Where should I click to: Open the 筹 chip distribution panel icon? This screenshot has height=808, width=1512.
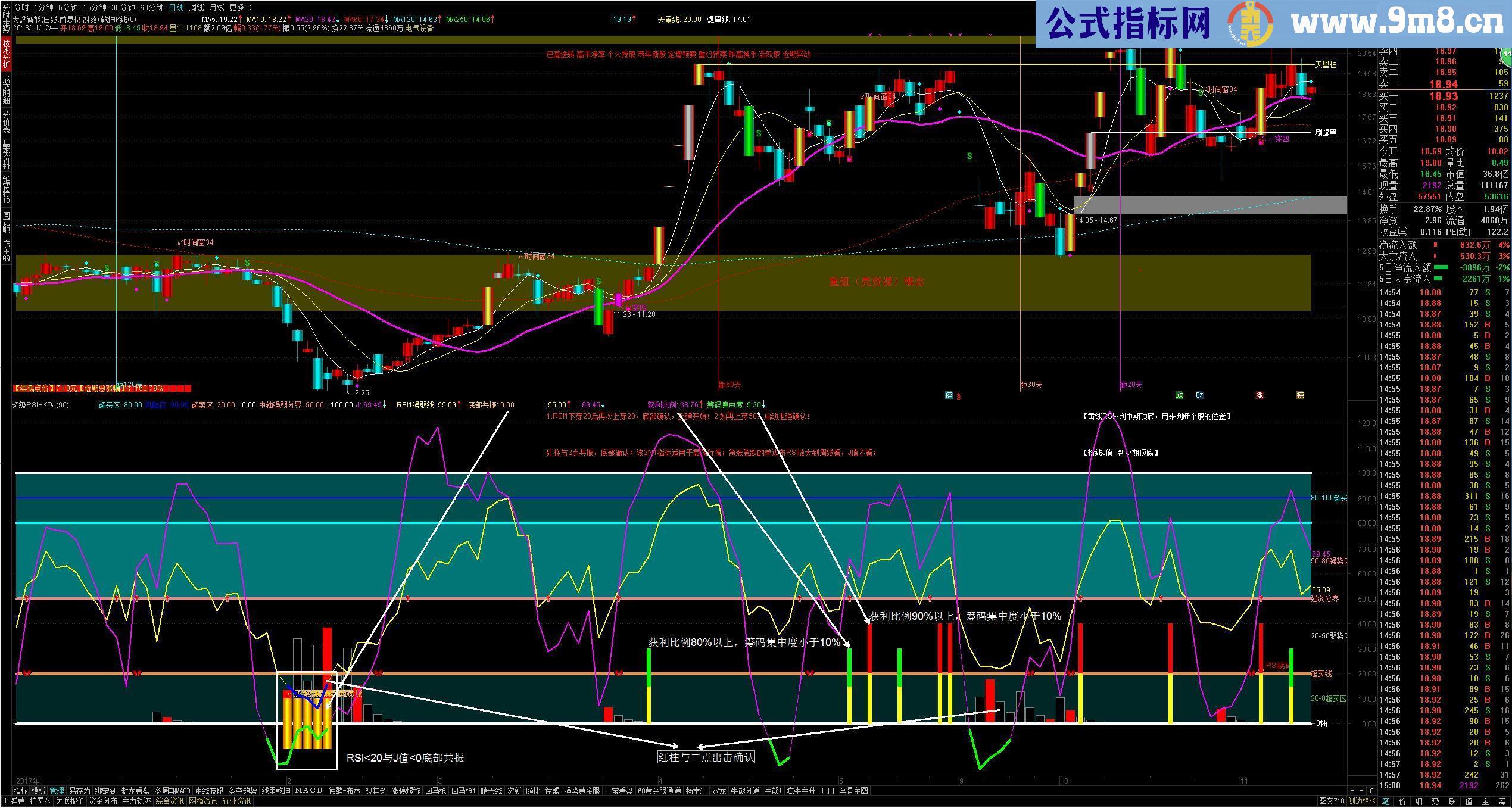pyautogui.click(x=1502, y=801)
